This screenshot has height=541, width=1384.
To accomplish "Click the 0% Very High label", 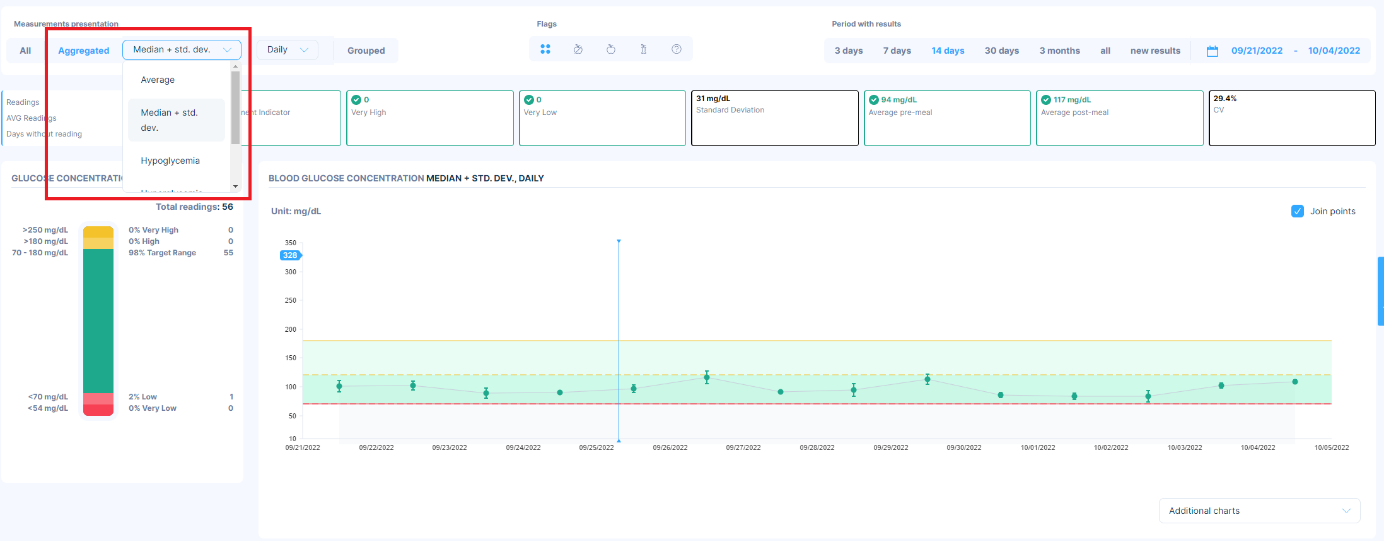I will [153, 230].
